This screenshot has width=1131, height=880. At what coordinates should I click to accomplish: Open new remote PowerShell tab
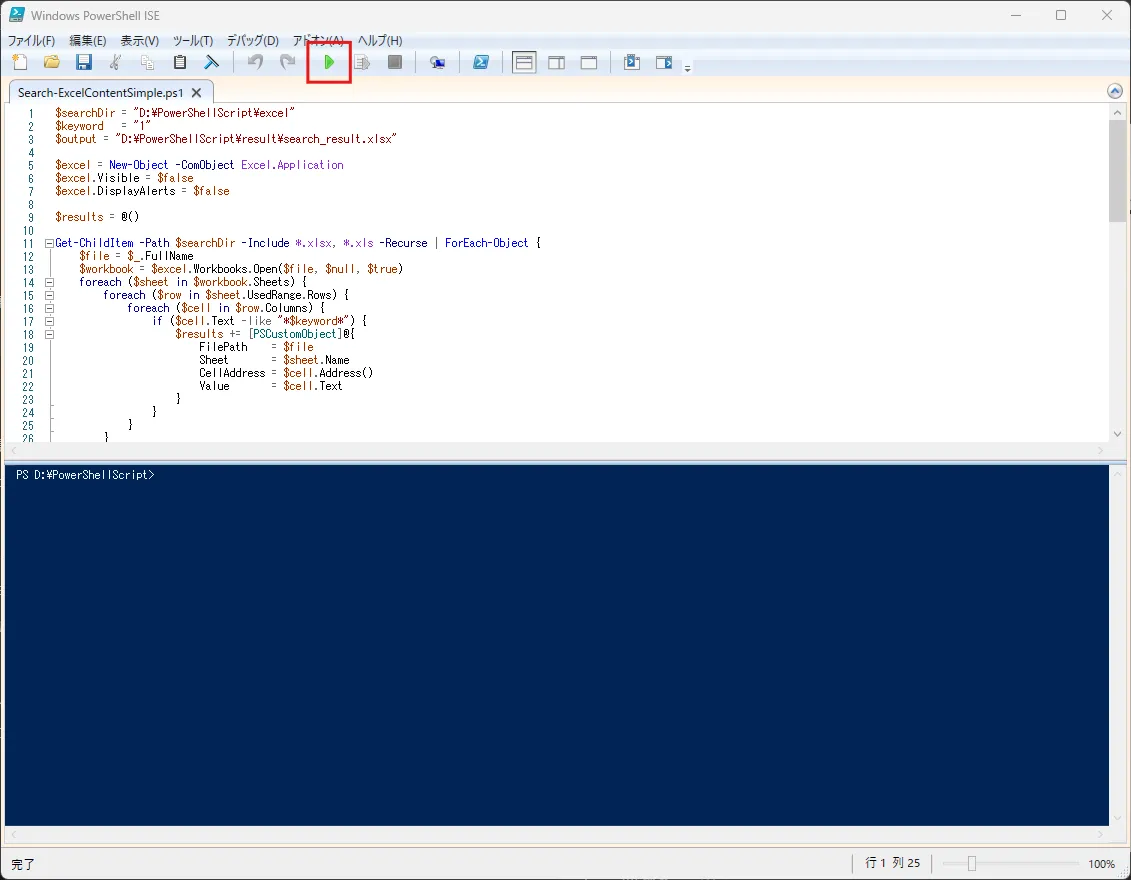pos(437,63)
